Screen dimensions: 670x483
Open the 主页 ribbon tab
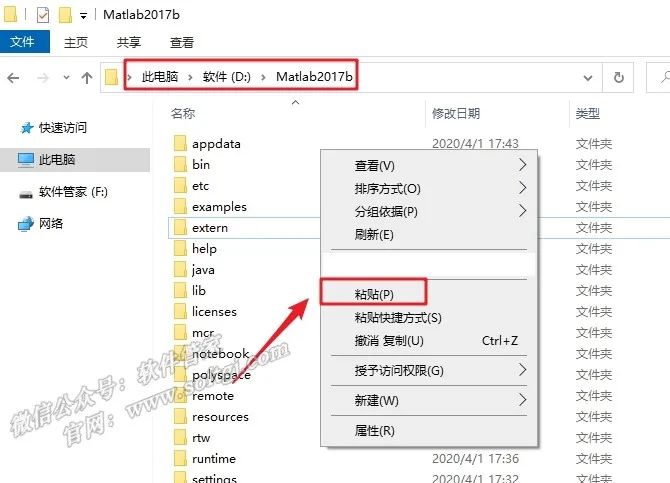click(76, 42)
